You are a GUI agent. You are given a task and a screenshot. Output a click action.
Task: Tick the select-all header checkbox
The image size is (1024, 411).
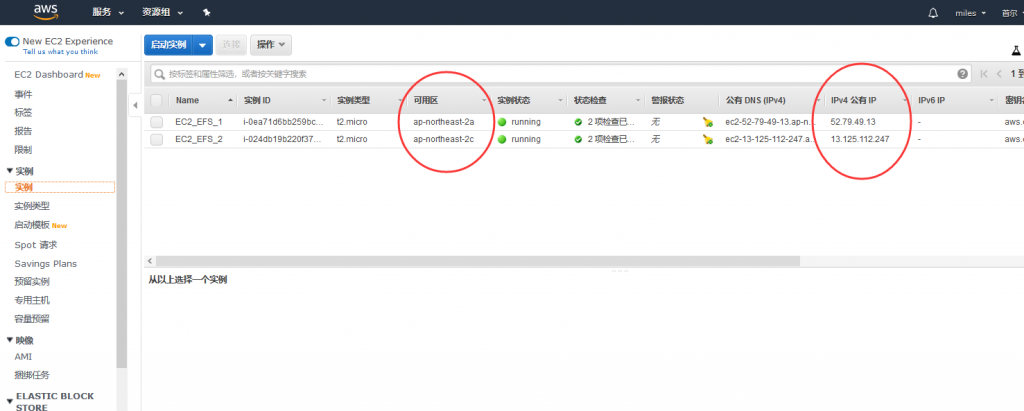(x=156, y=101)
